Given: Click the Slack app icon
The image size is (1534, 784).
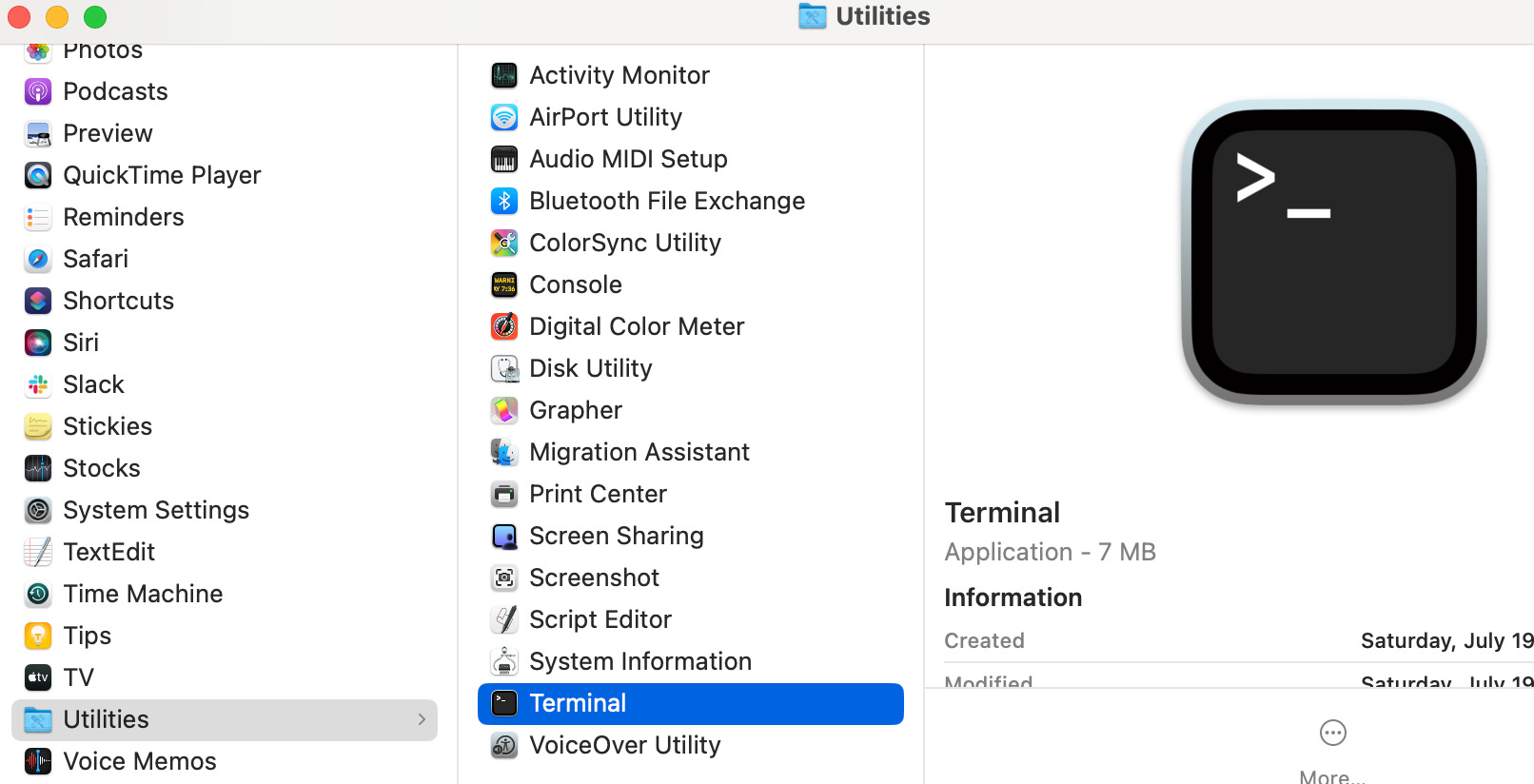Looking at the screenshot, I should (38, 384).
